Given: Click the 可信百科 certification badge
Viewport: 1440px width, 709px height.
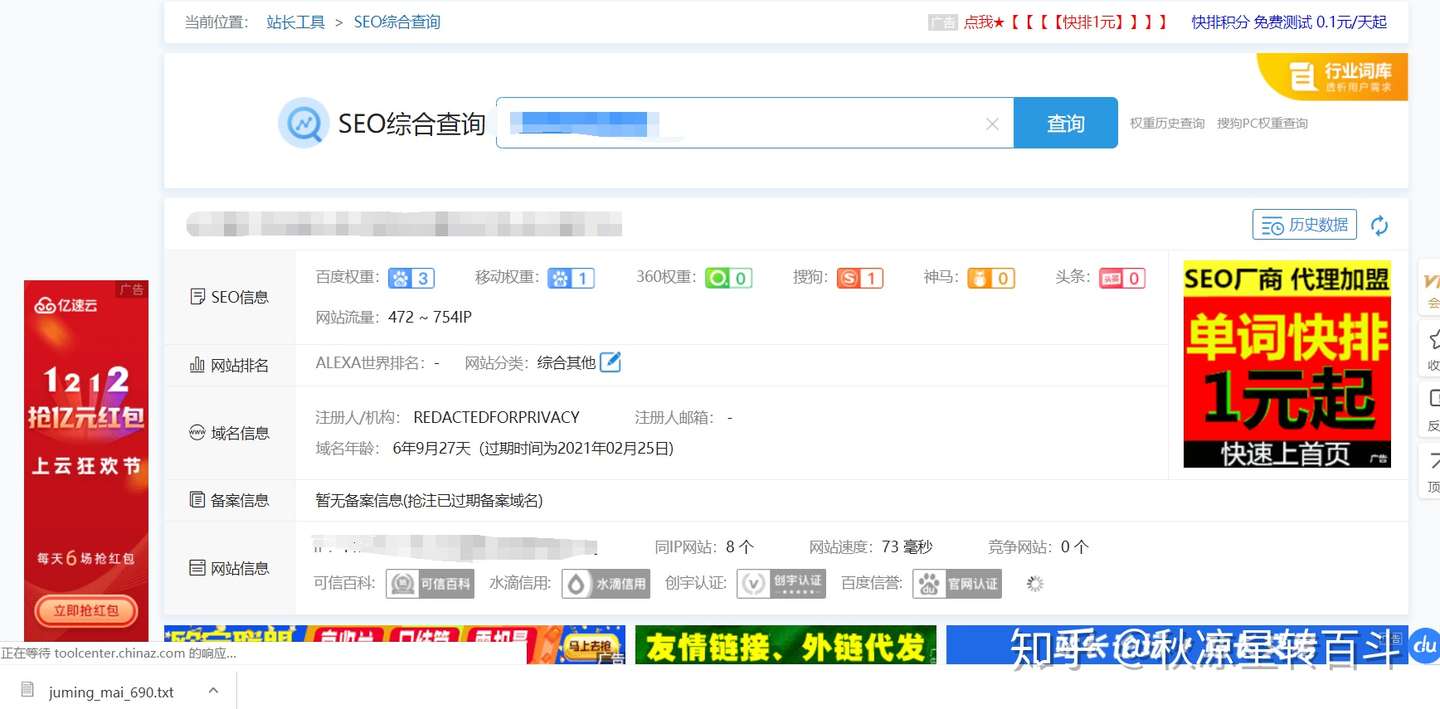Looking at the screenshot, I should [430, 584].
